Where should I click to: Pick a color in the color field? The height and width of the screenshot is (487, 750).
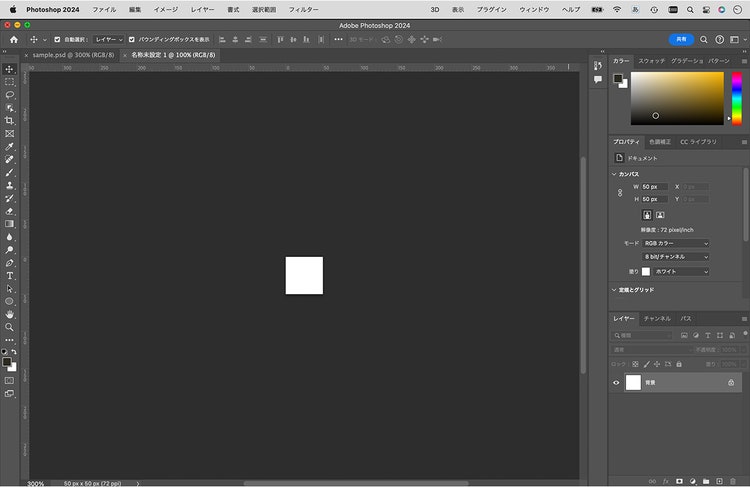677,99
